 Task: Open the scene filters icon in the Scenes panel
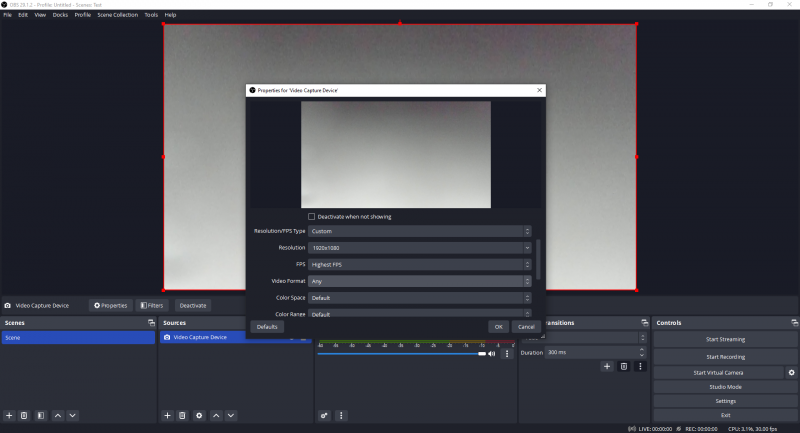[x=40, y=415]
